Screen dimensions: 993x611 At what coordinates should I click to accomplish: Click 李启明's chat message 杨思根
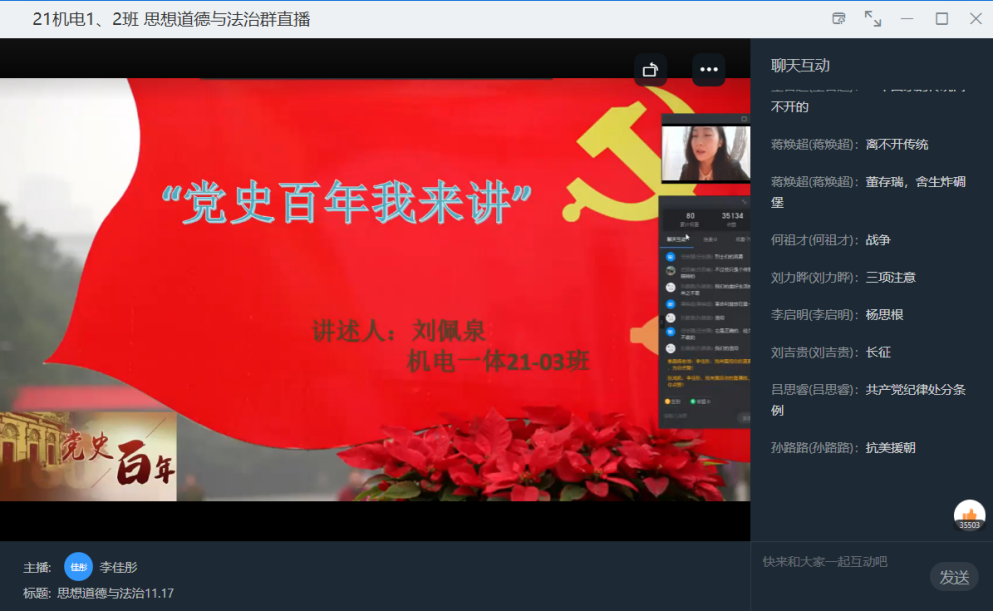pyautogui.click(x=884, y=315)
